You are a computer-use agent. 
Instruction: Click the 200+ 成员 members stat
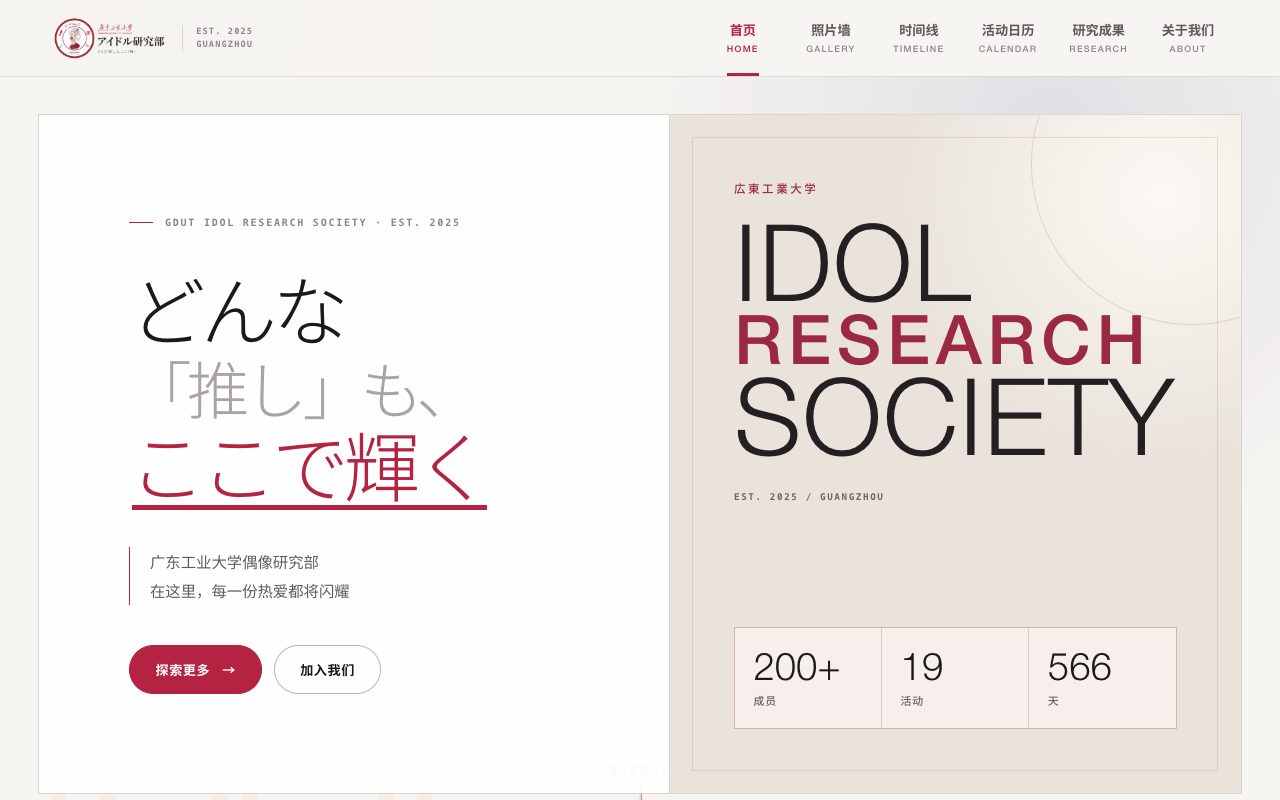[x=808, y=678]
